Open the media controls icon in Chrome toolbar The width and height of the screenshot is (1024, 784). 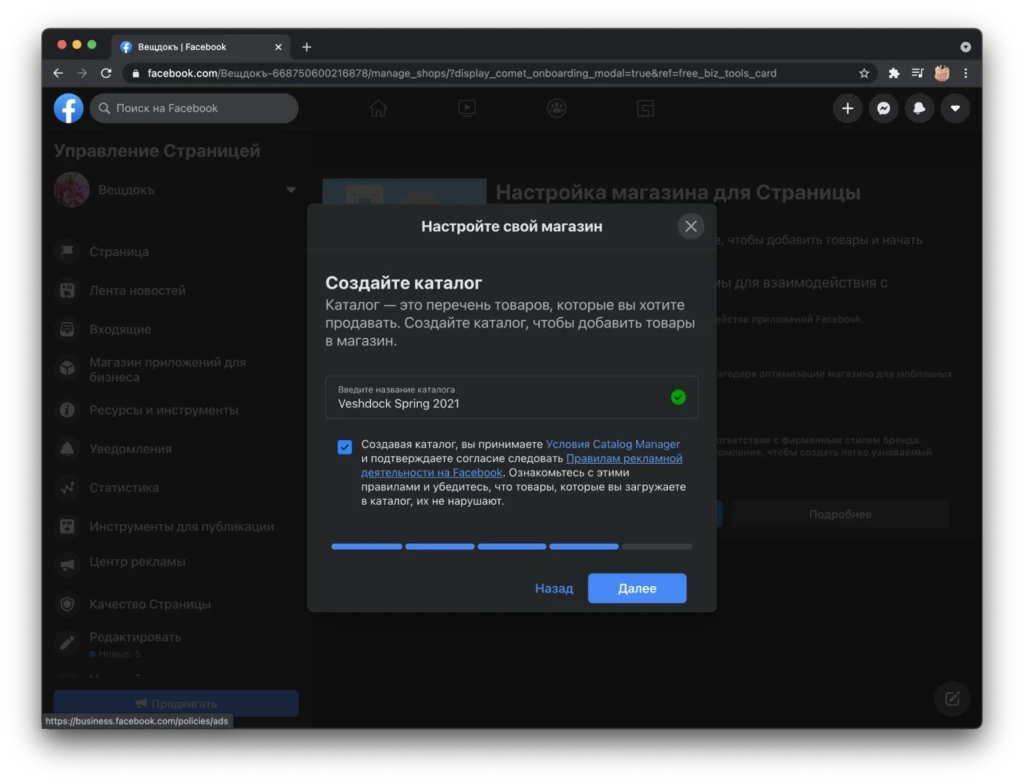point(918,73)
